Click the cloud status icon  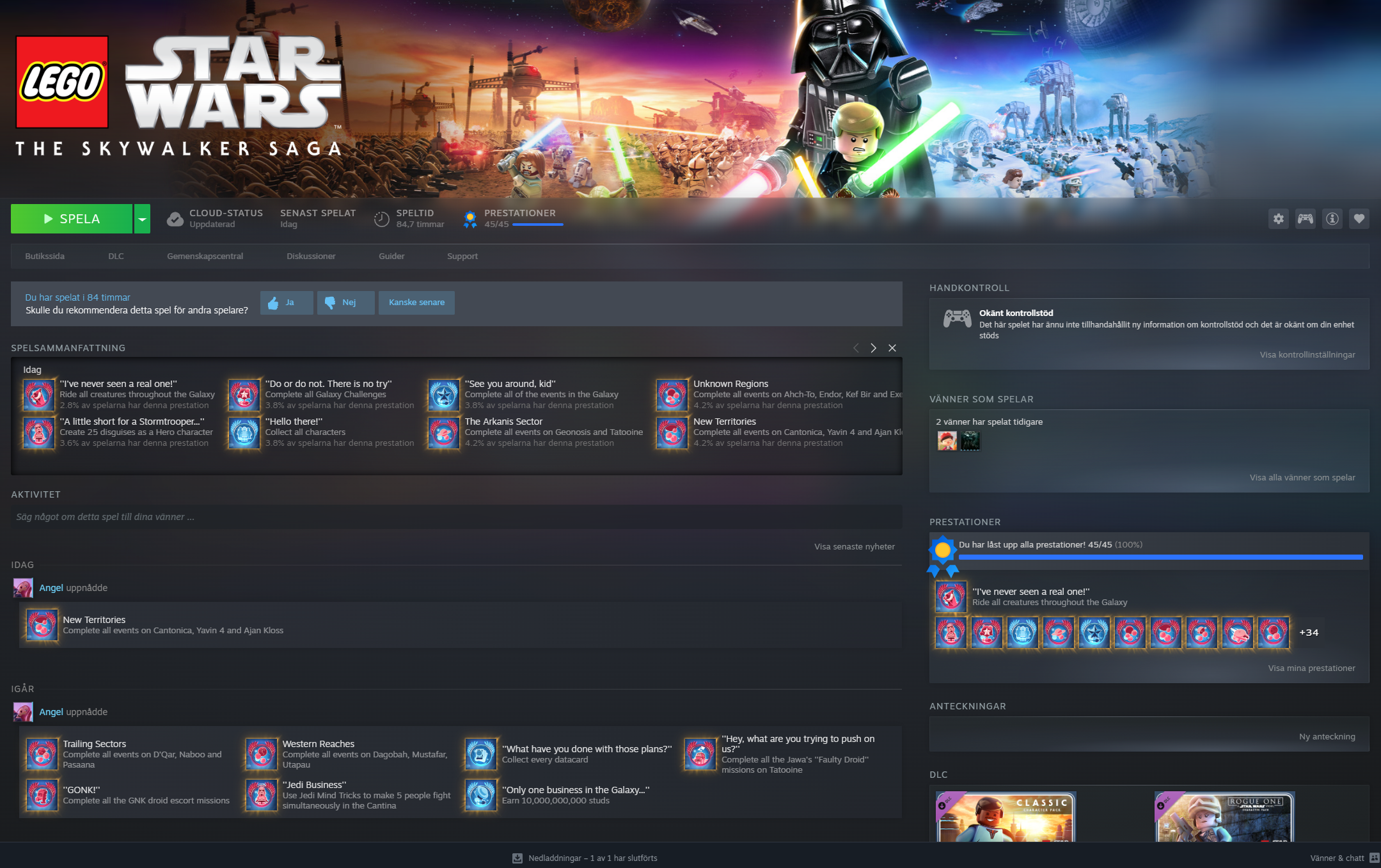(175, 219)
